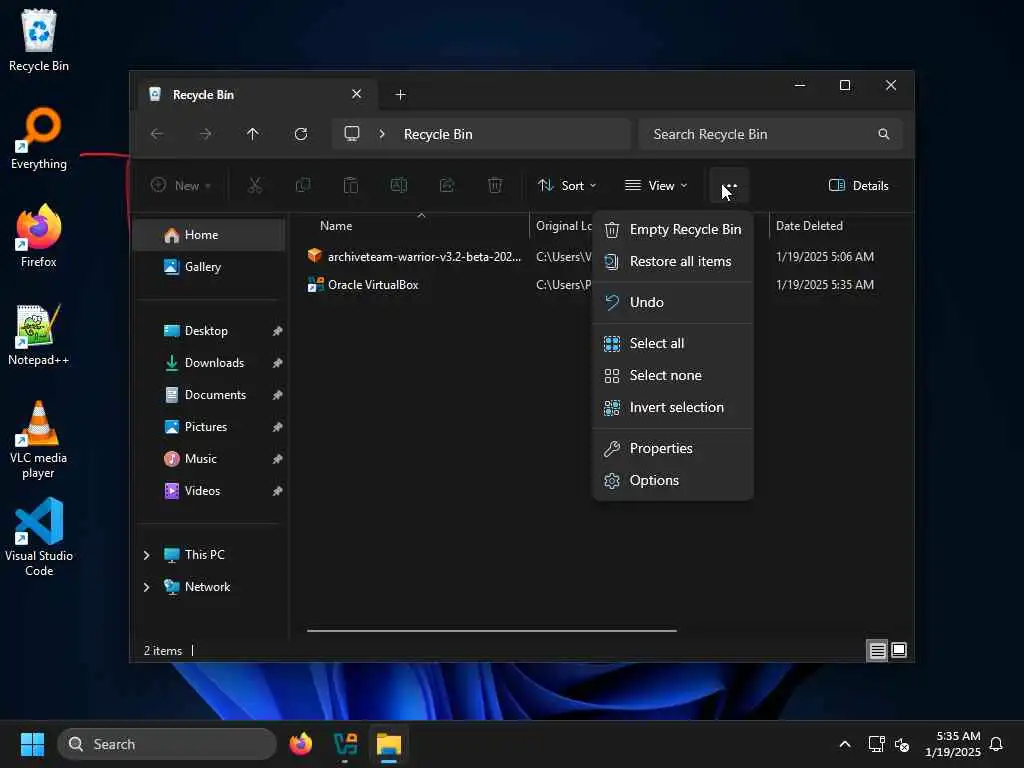Image resolution: width=1024 pixels, height=768 pixels.
Task: Choose Empty Recycle Bin
Action: pos(673,229)
